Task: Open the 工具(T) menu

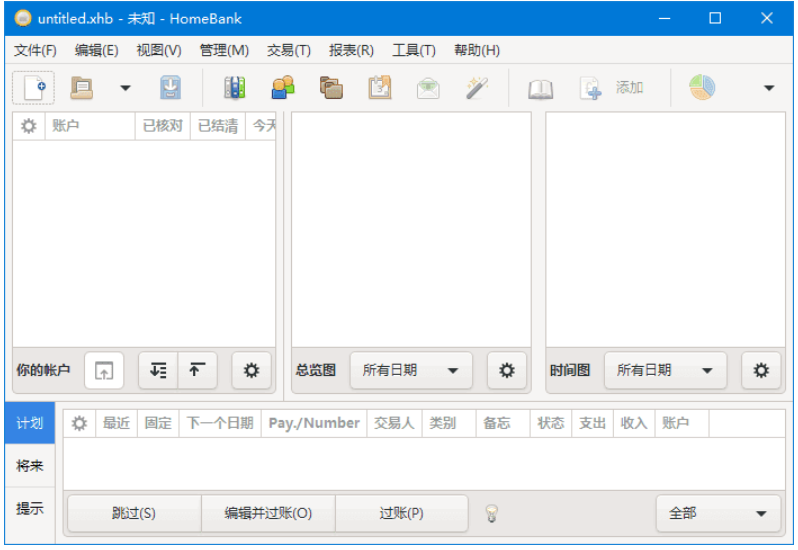Action: pos(414,50)
